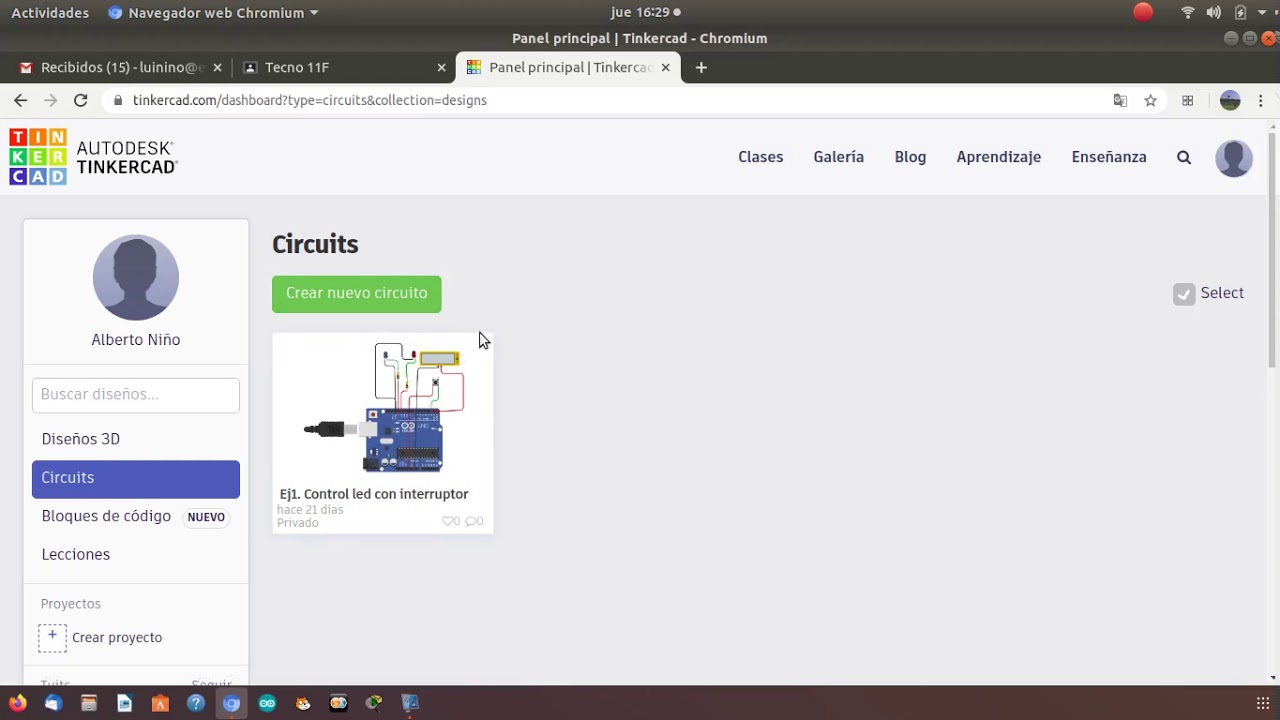Open circuit thumbnail Ej1. Control led
This screenshot has height=720, width=1280.
(383, 408)
